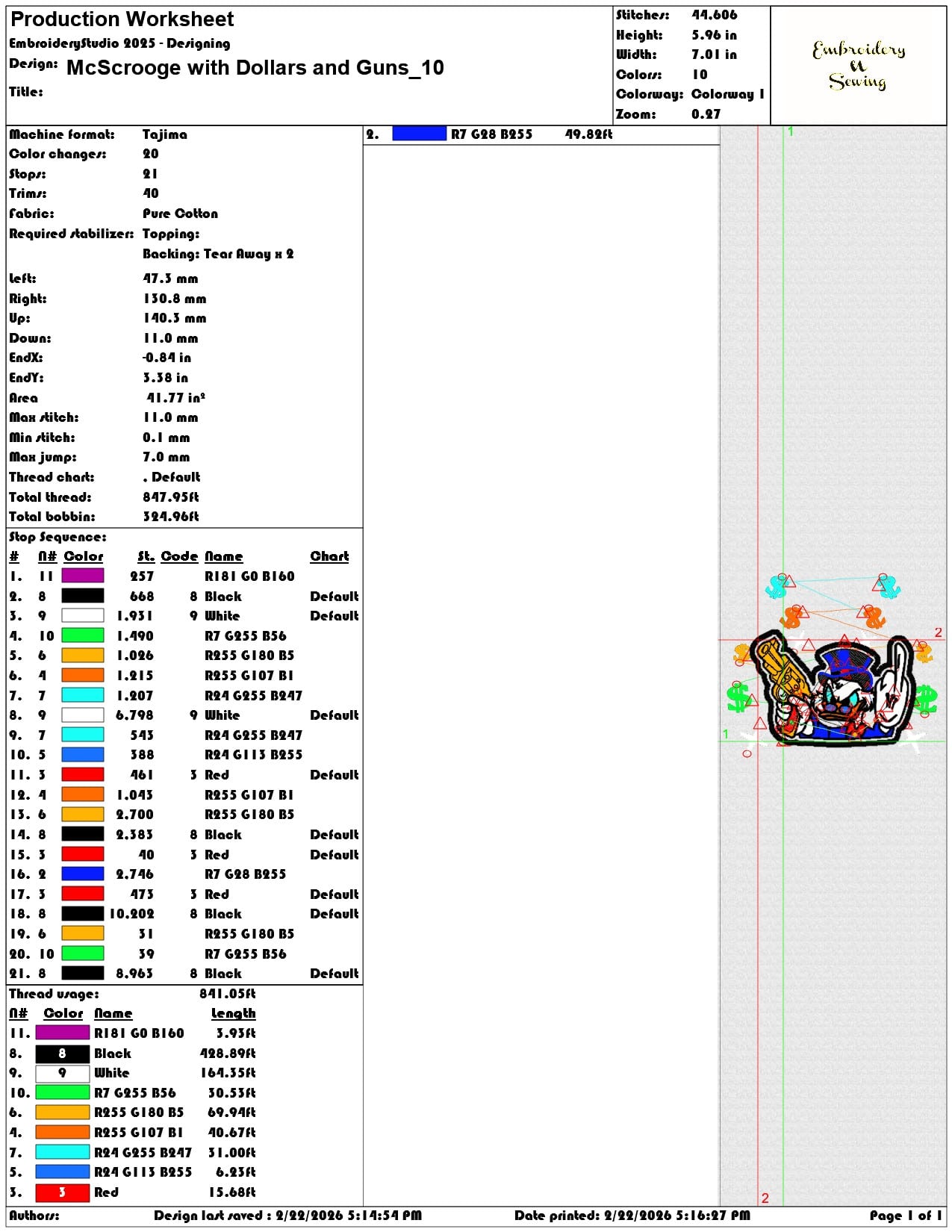Select the R255 G107 B1 swatch in Thread usage

coord(63,1132)
